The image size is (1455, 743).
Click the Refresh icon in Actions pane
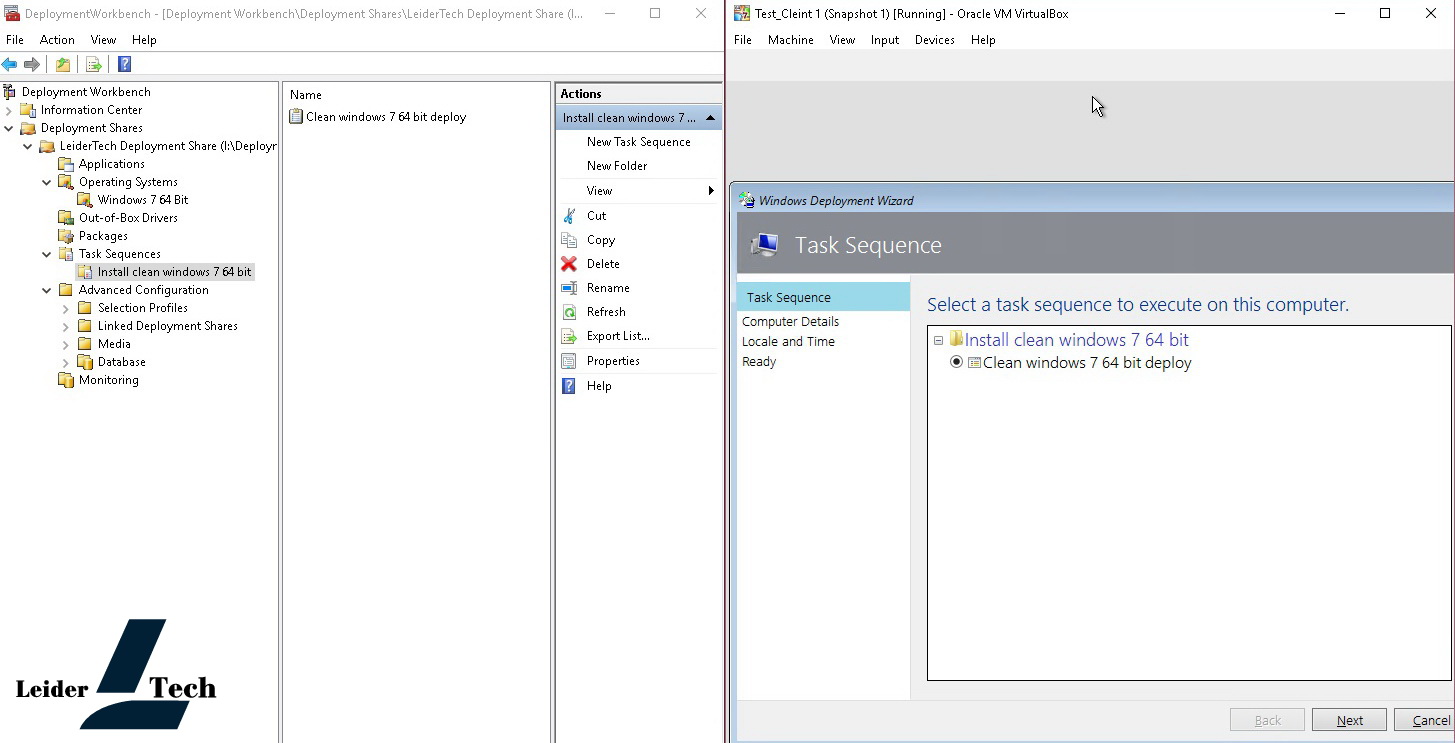pos(569,312)
